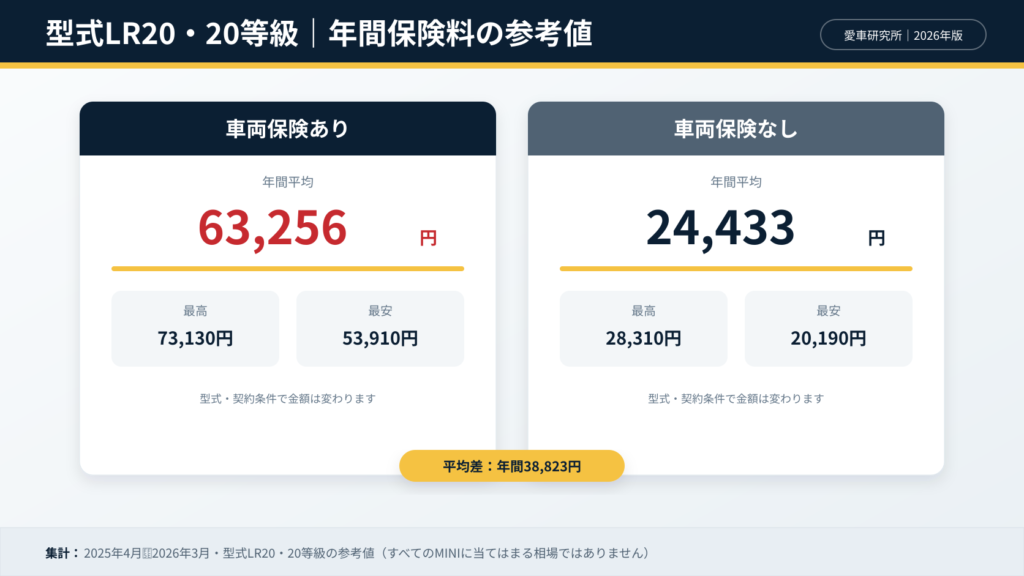
Task: Select the 平均差:年間38,823円 pill
Action: (x=512, y=466)
